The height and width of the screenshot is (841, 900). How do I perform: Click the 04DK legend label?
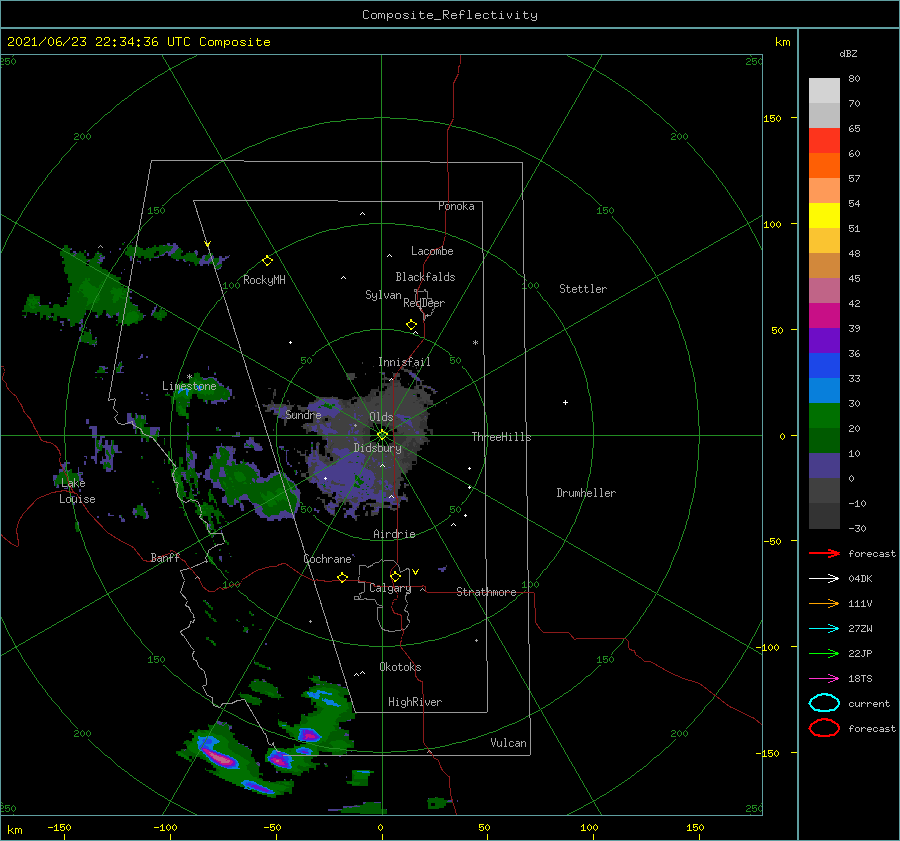(860, 578)
